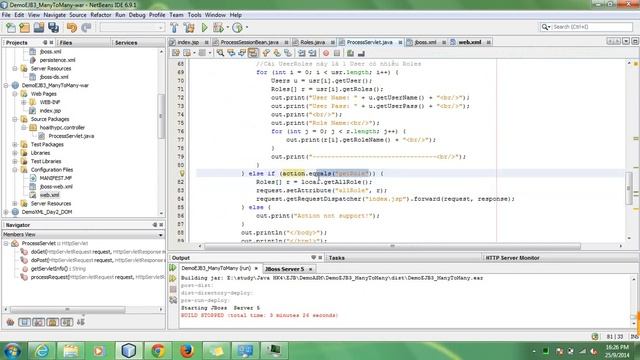Open the Windows Start menu
This screenshot has height=360, width=640.
(x=13, y=351)
